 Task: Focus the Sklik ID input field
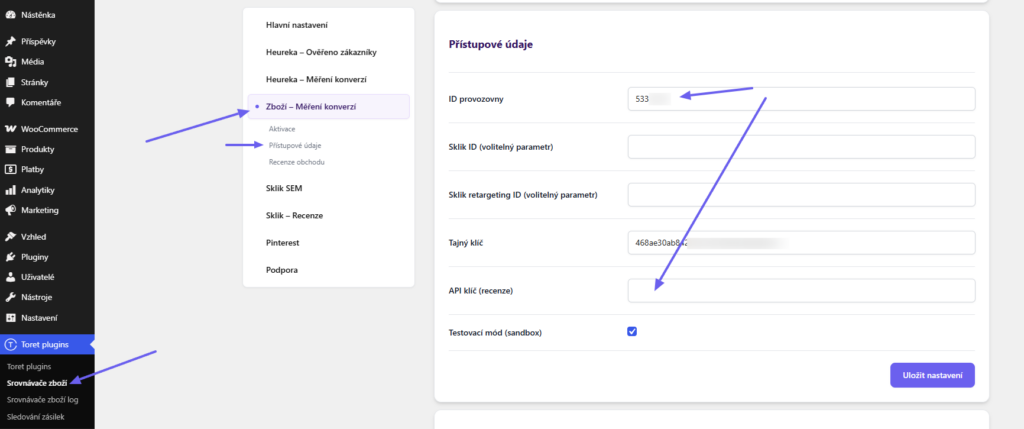(x=801, y=147)
